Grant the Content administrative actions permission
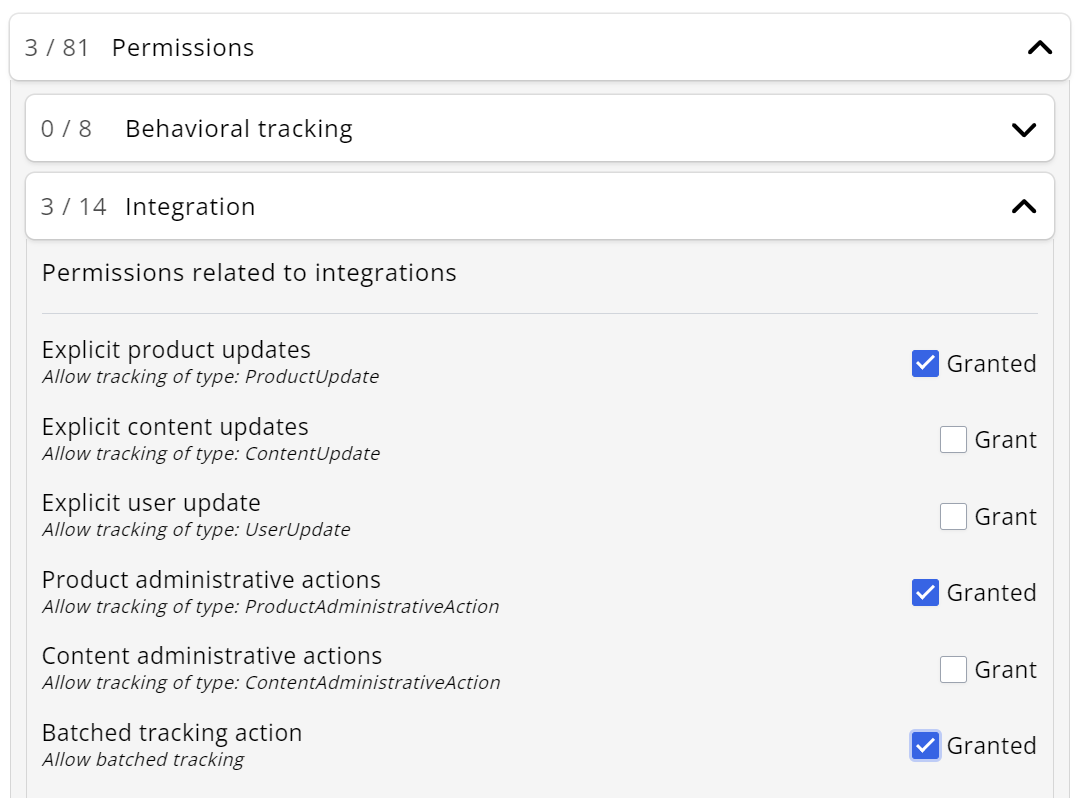The width and height of the screenshot is (1078, 798). pyautogui.click(x=953, y=669)
